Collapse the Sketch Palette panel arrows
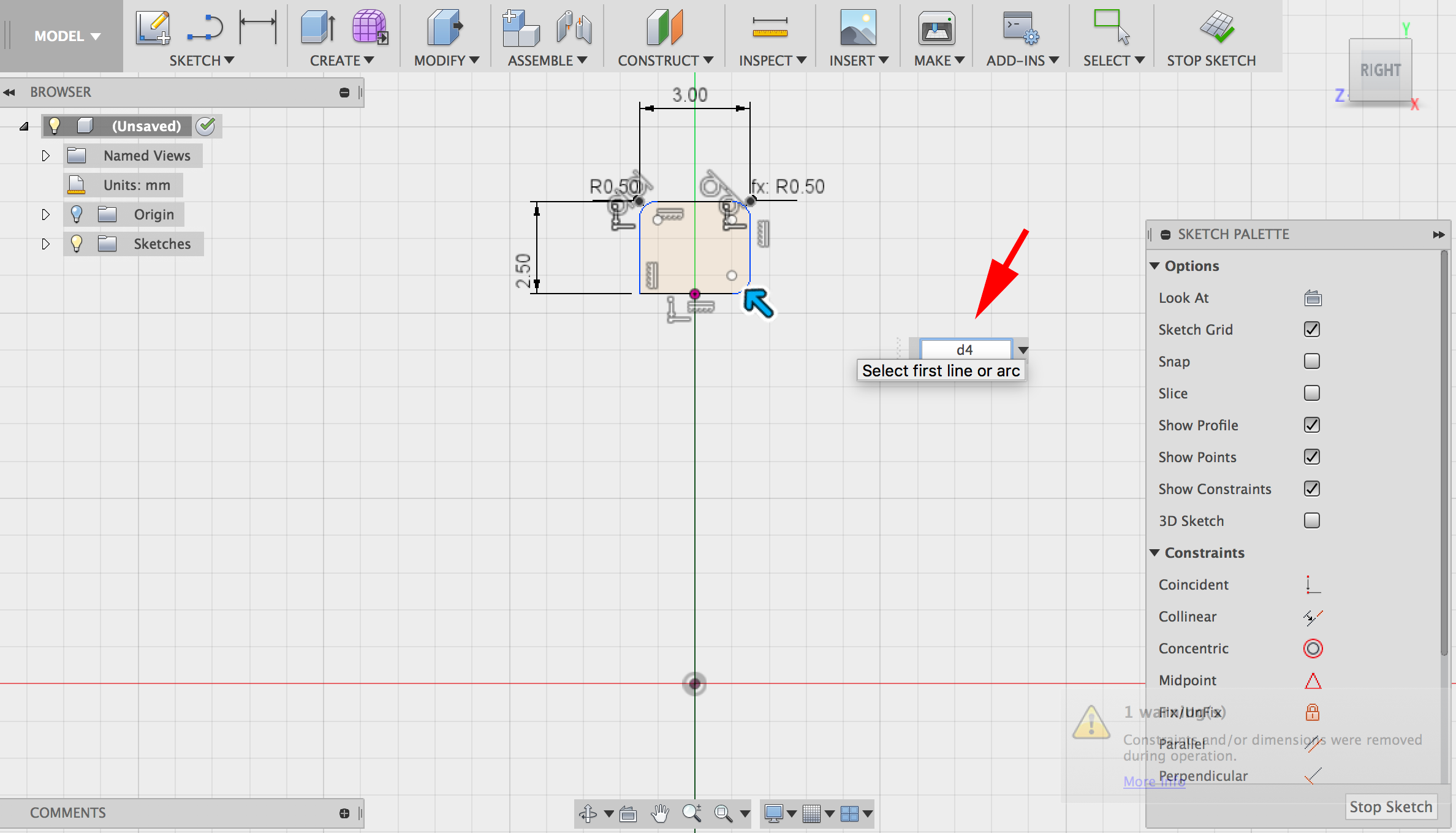 tap(1439, 235)
